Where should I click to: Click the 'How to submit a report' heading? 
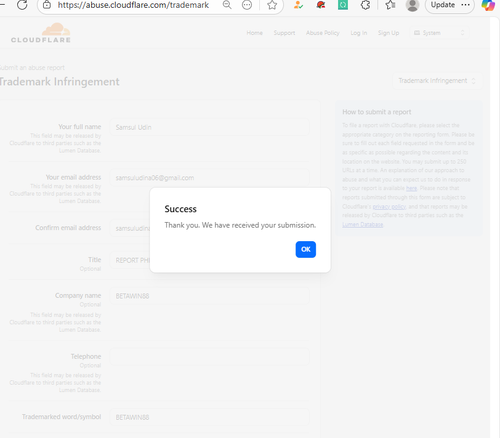pos(377,112)
